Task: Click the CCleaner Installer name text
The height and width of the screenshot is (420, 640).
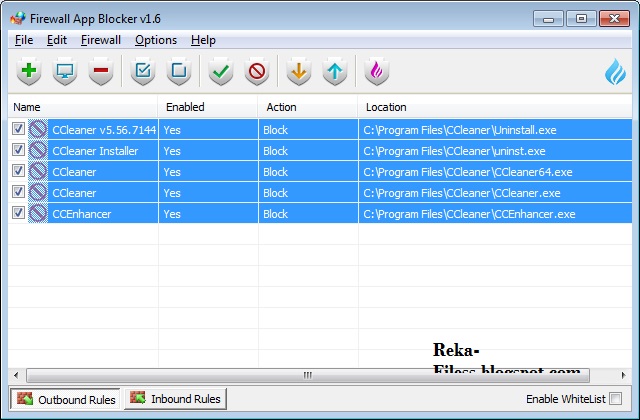Action: point(95,151)
